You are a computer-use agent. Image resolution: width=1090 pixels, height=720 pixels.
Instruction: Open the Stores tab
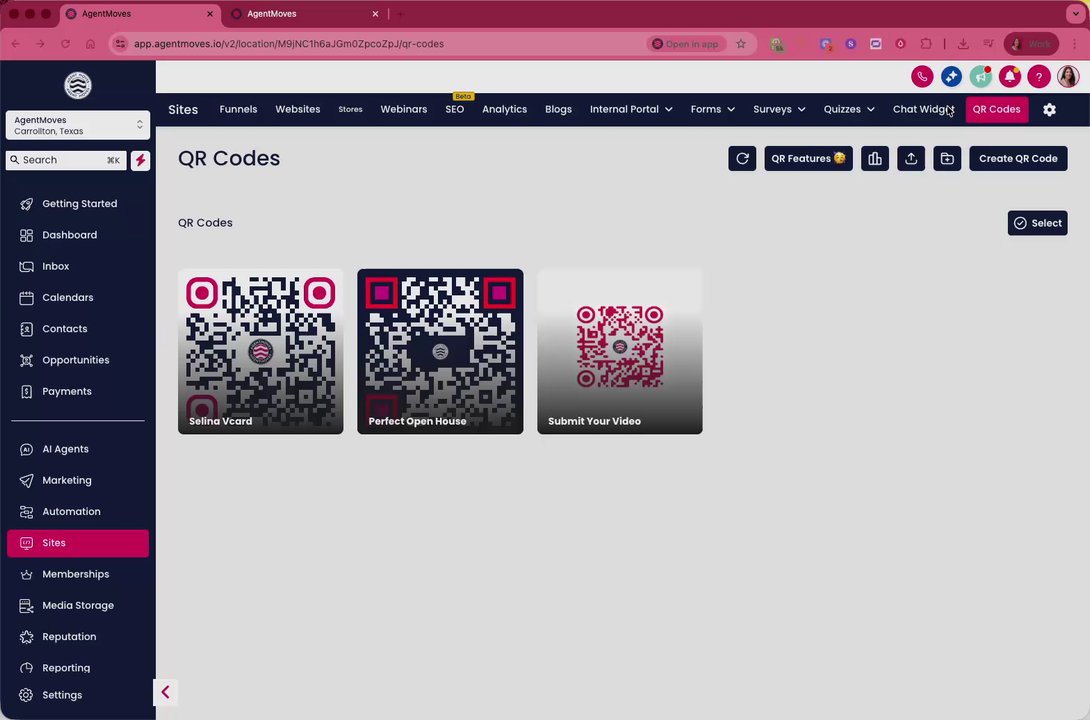point(350,109)
